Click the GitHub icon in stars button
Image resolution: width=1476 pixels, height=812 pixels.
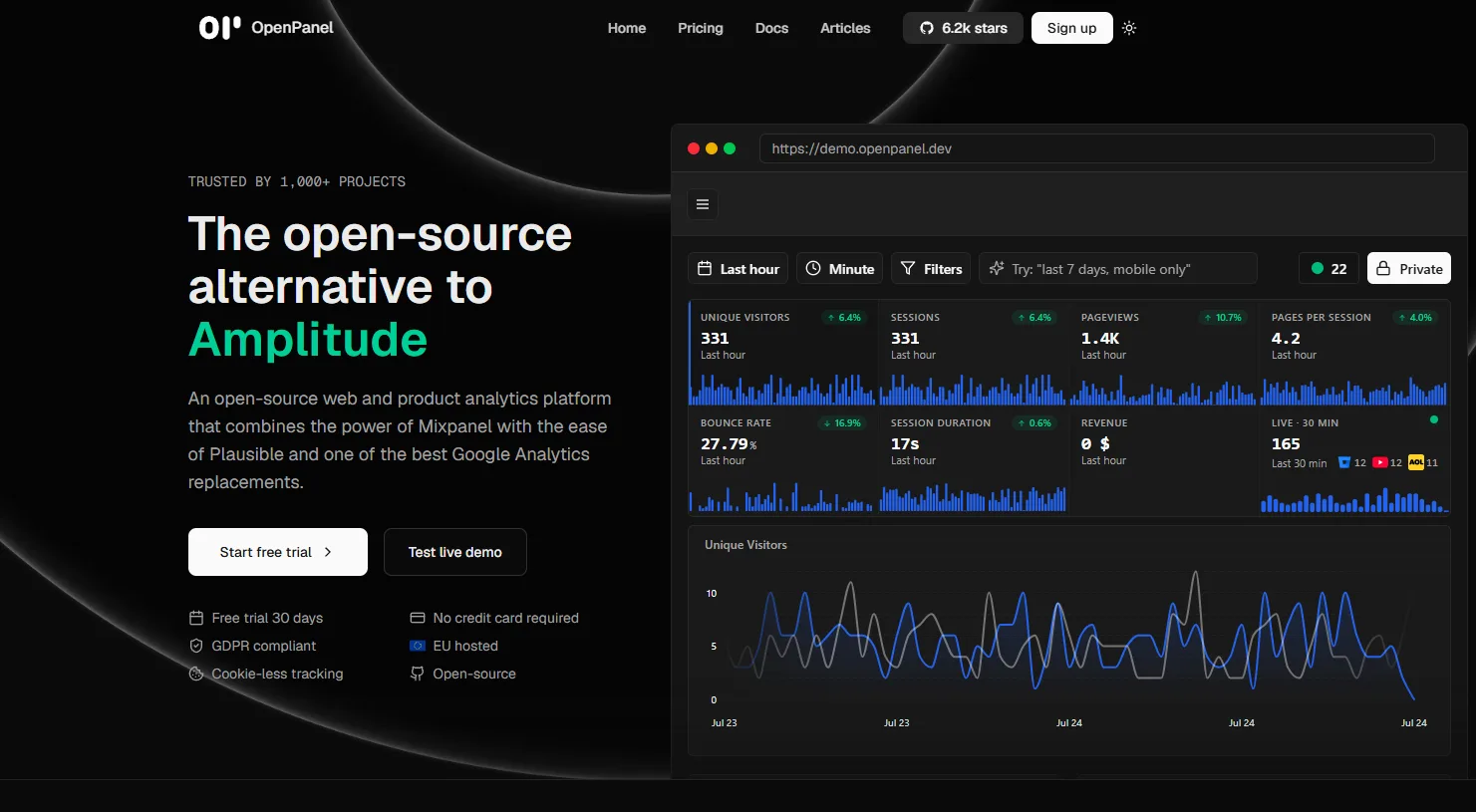point(927,28)
